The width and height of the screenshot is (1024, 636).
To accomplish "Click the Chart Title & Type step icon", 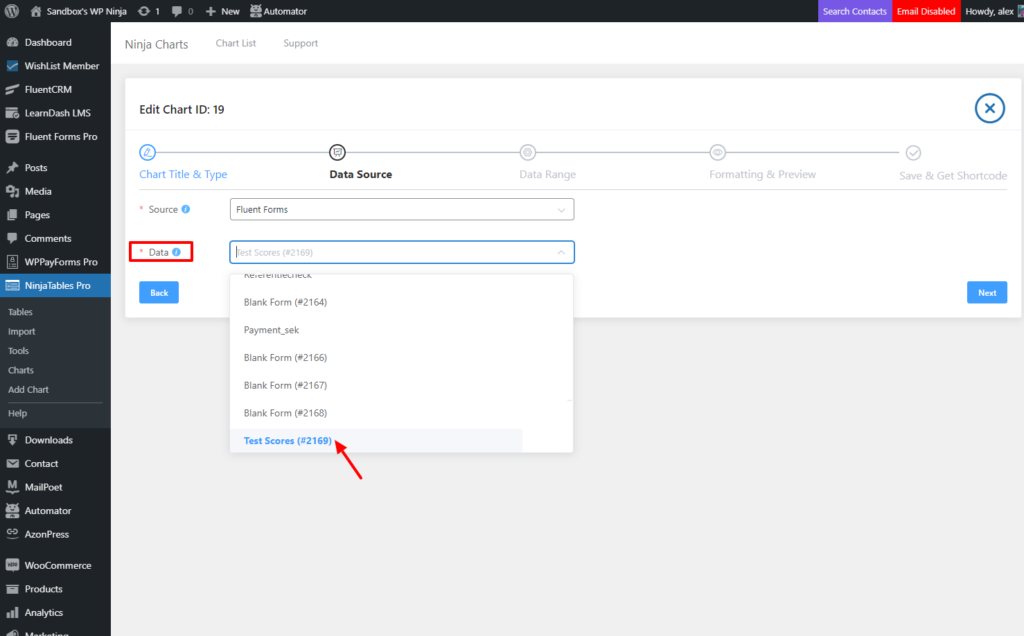I will click(148, 152).
